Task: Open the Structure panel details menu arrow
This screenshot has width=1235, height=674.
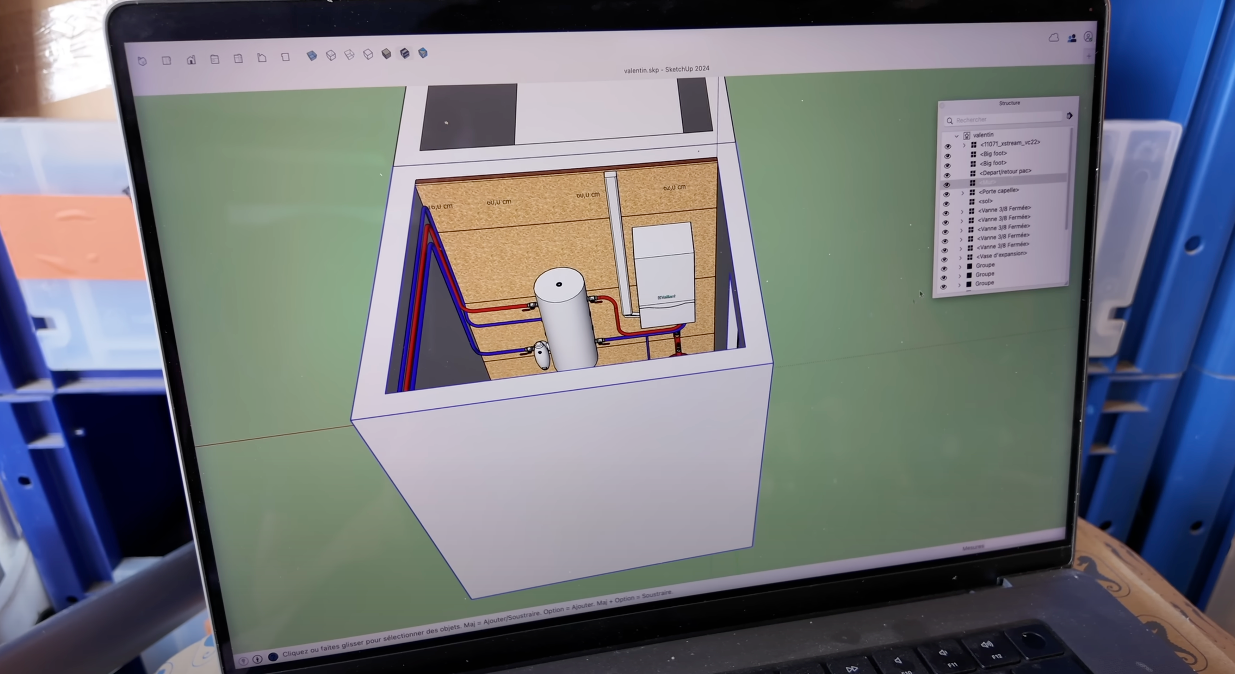Action: pyautogui.click(x=1069, y=116)
